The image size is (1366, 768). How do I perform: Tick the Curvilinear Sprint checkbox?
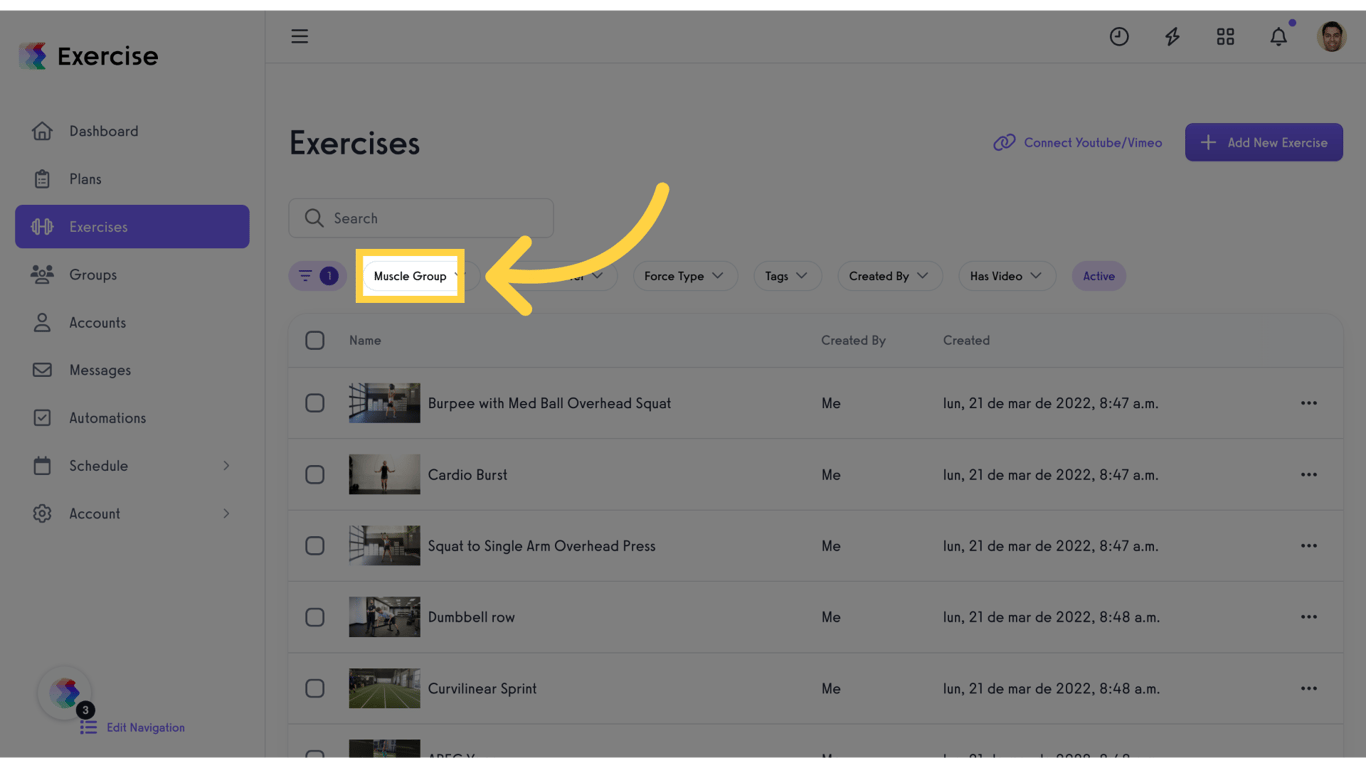[x=315, y=689]
